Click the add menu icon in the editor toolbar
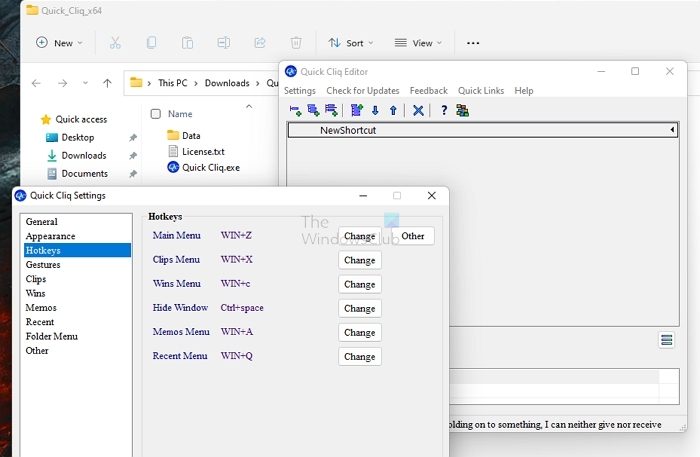The width and height of the screenshot is (700, 457). pyautogui.click(x=313, y=110)
